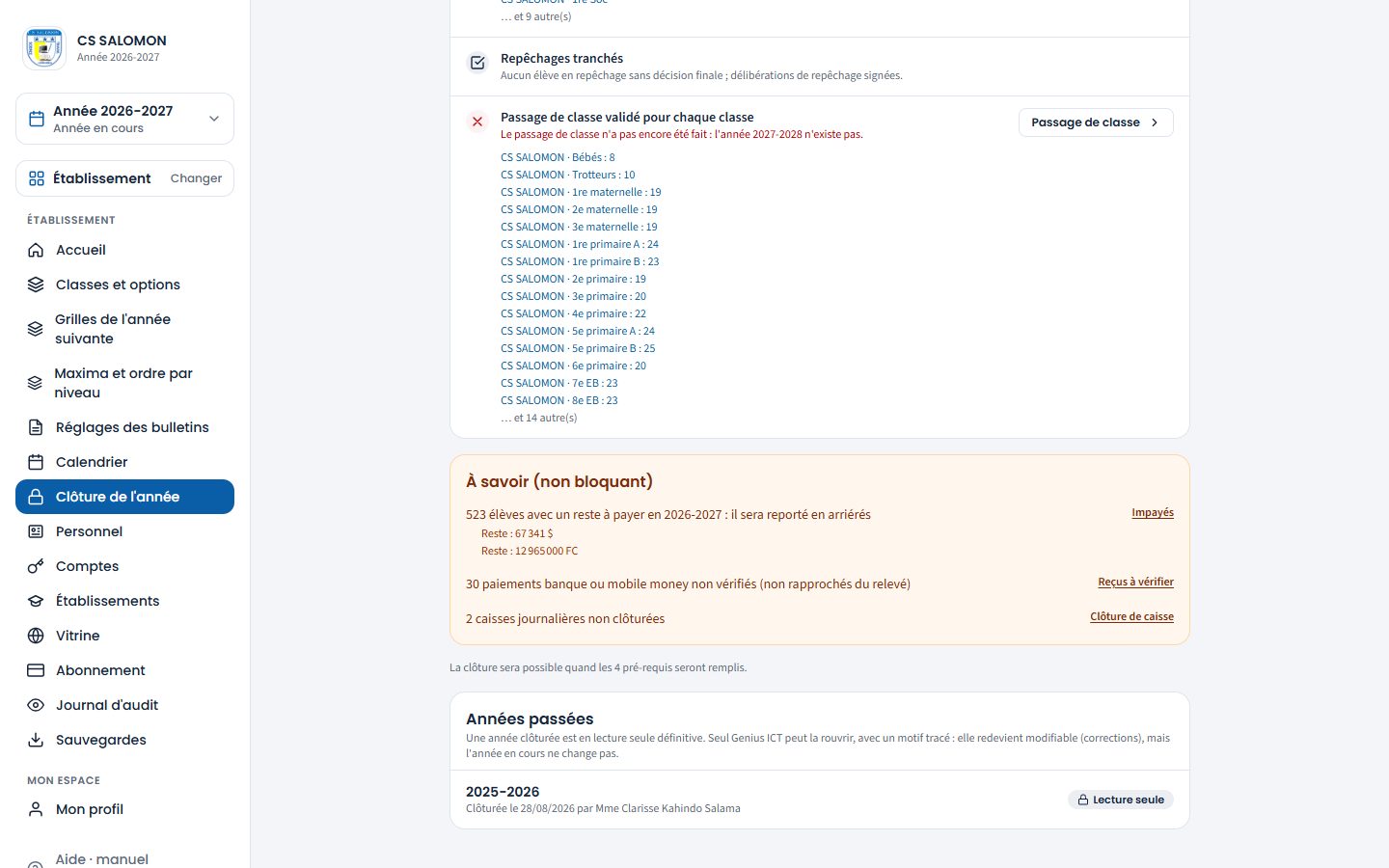Expand the Année 2026-2027 year selector

124,119
